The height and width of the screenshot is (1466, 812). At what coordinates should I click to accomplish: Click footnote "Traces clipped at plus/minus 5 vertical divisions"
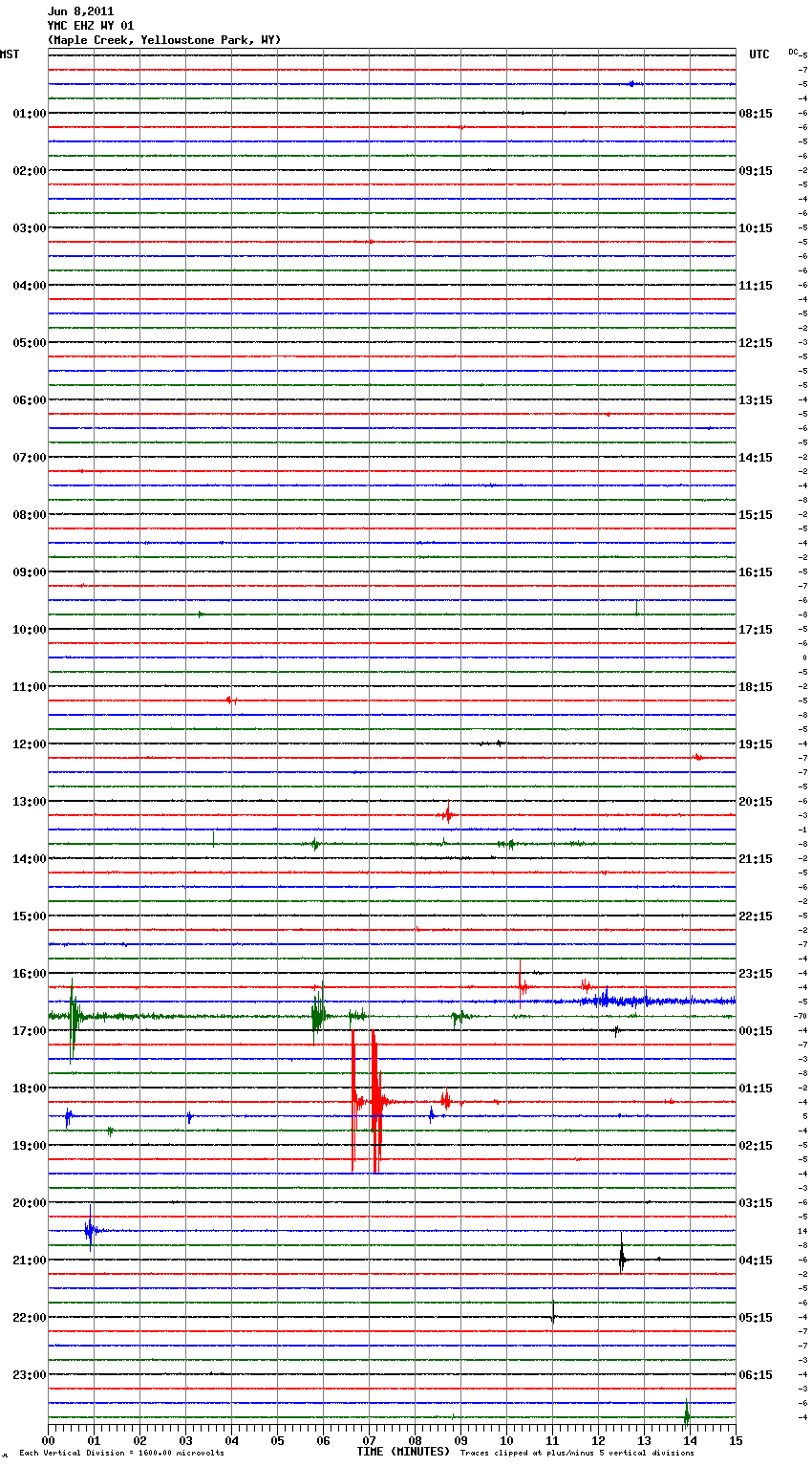(577, 1453)
